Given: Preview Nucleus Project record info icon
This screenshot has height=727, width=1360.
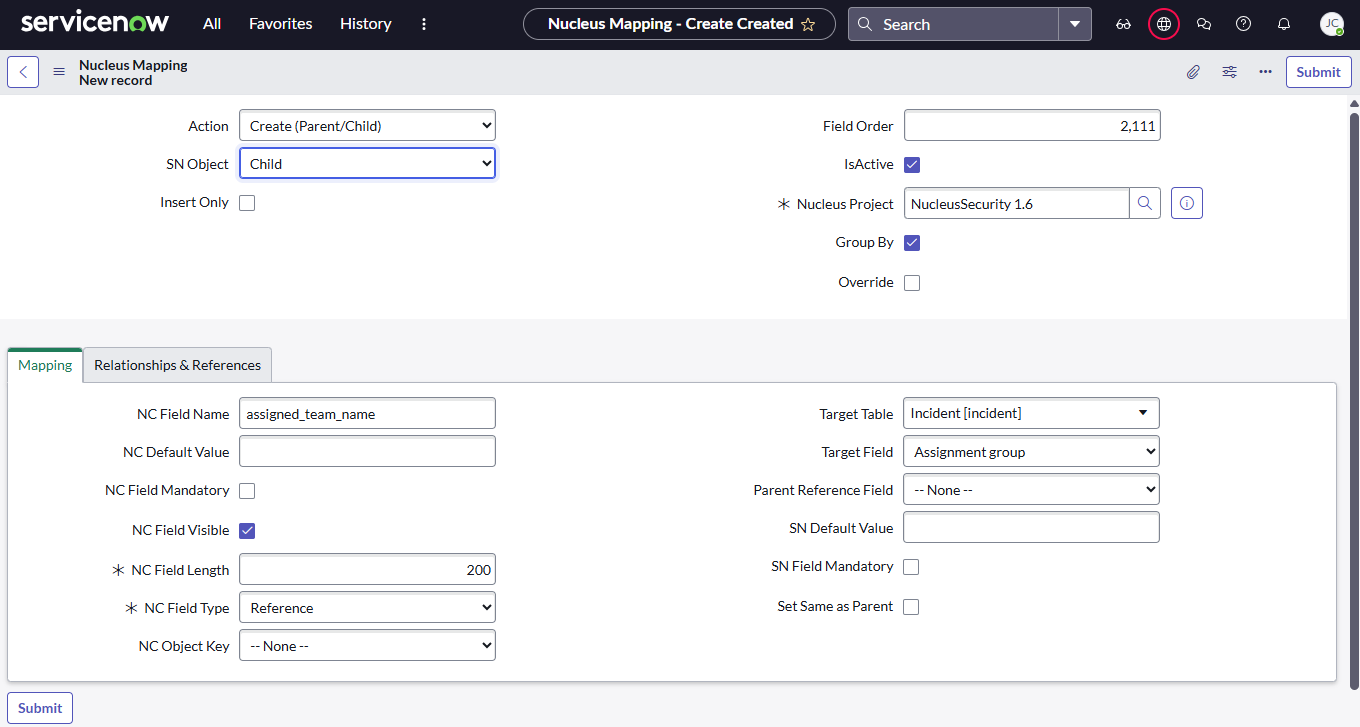Looking at the screenshot, I should [1187, 203].
